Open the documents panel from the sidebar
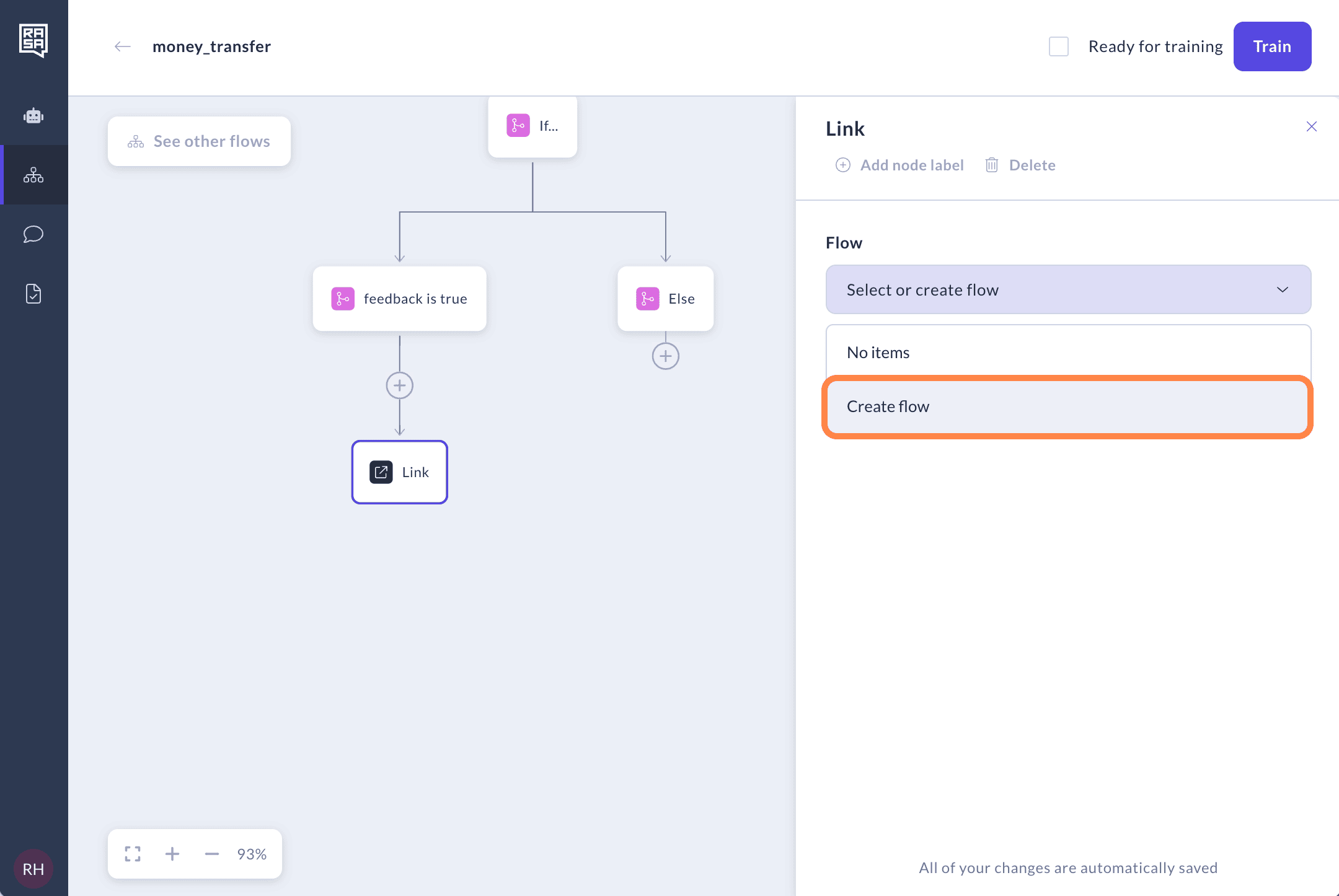 (x=33, y=293)
